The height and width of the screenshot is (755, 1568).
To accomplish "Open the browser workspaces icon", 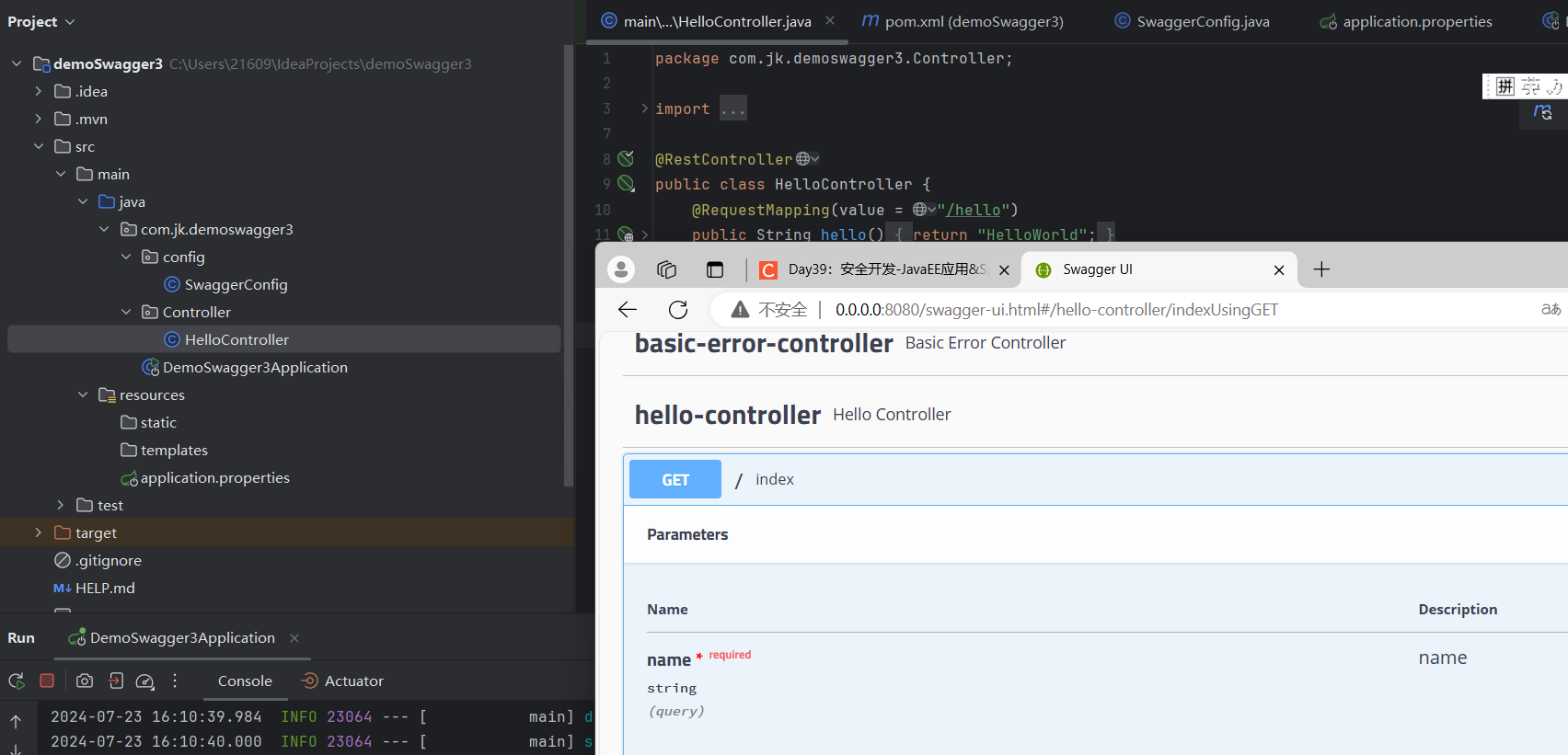I will click(x=667, y=269).
